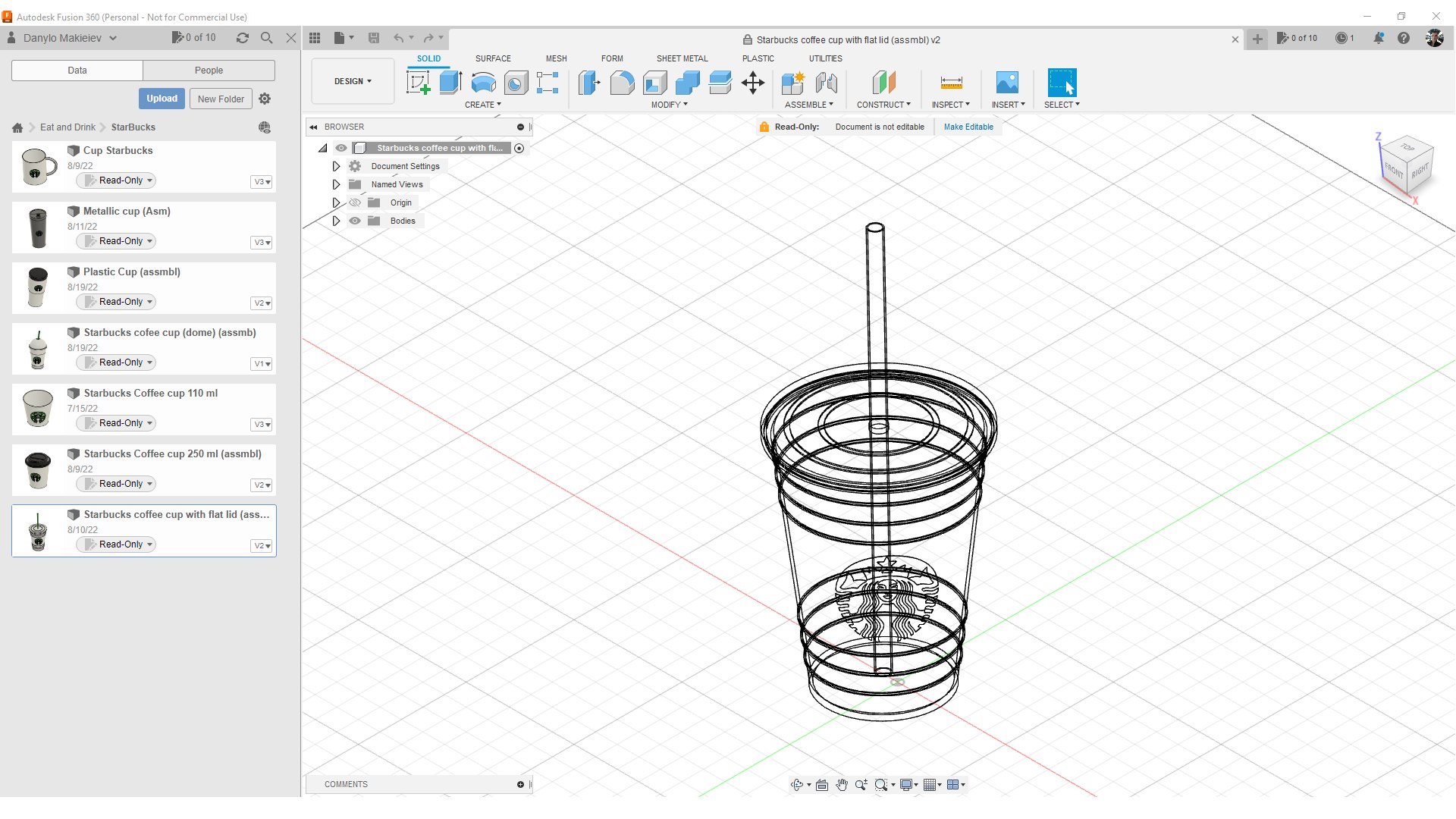Select the Extrude tool
Screen dimensions: 1456x819
[450, 83]
